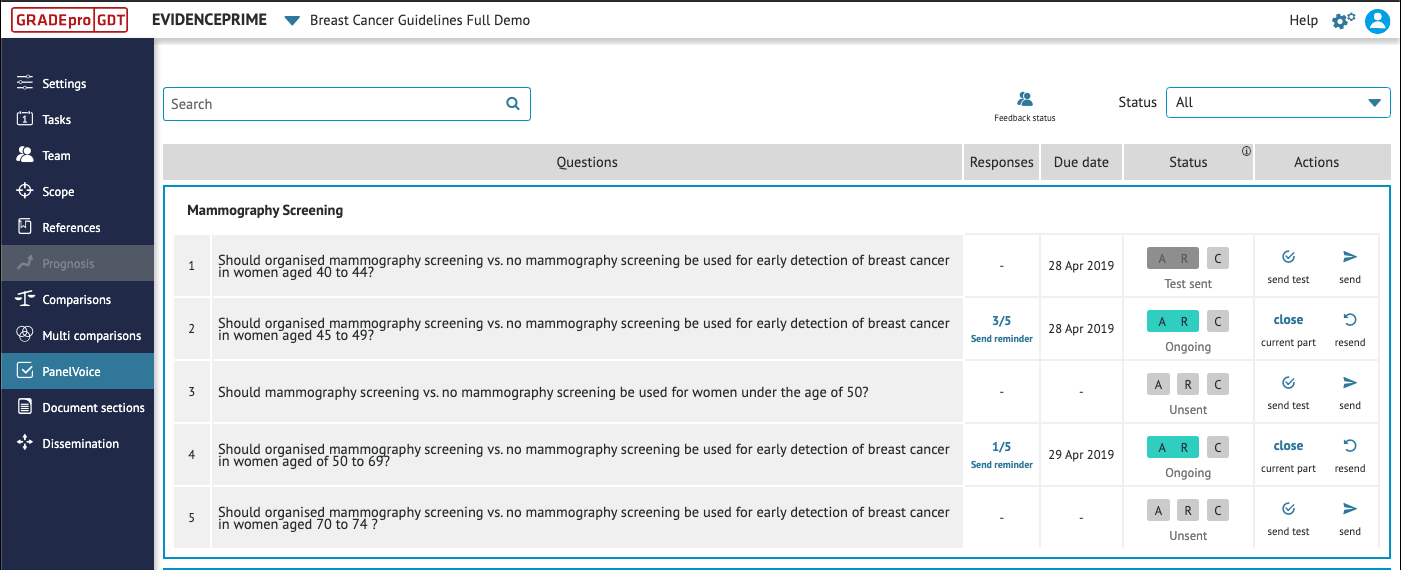1401x570 pixels.
Task: Click Mammography Screening group heading
Action: pos(265,210)
